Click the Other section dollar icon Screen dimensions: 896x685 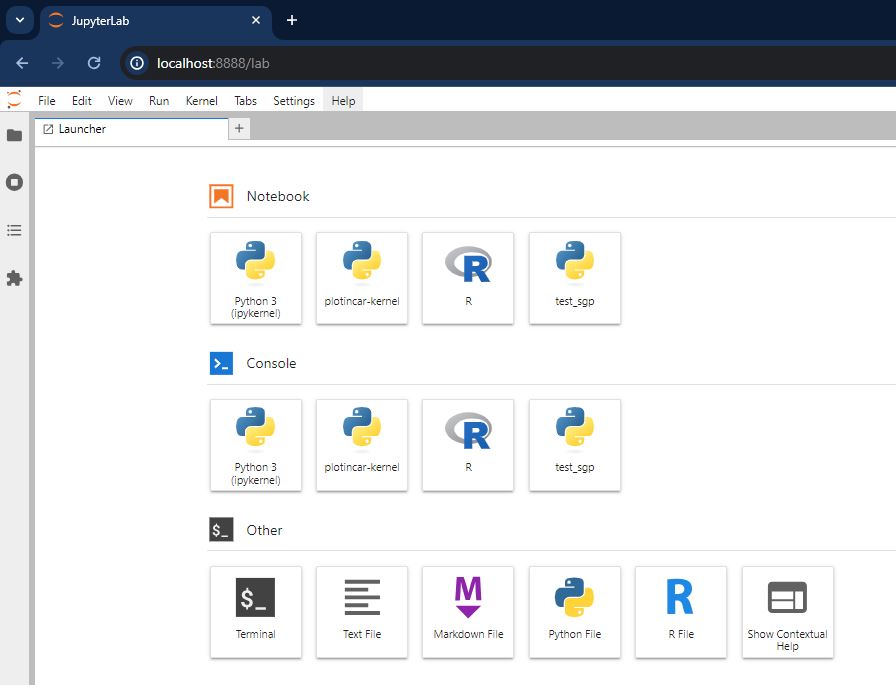pos(221,530)
